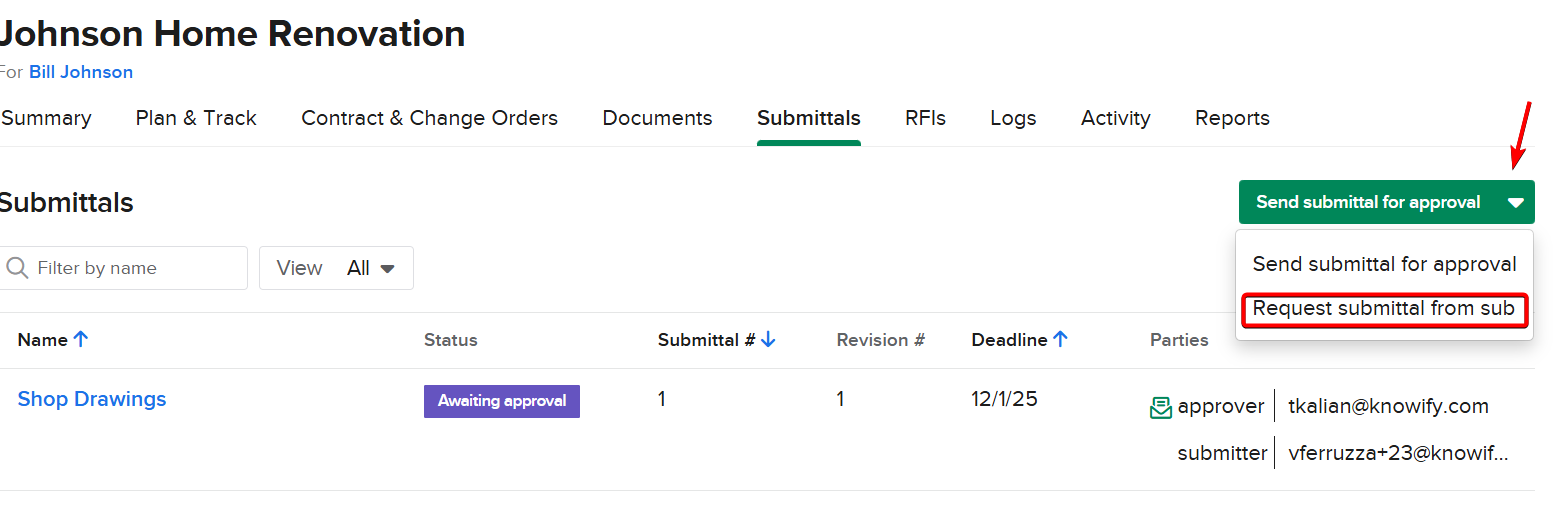The image size is (1567, 519).
Task: Open the View All dropdown
Action: [336, 268]
